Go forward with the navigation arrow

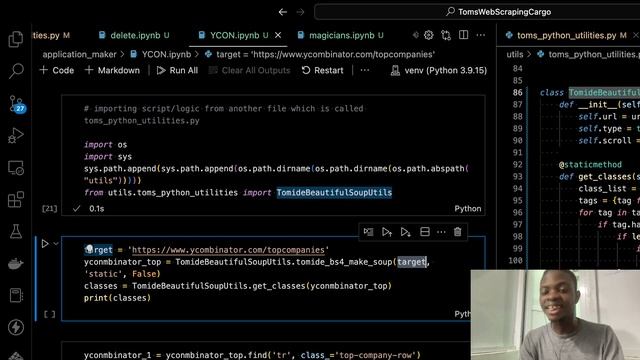[x=300, y=12]
